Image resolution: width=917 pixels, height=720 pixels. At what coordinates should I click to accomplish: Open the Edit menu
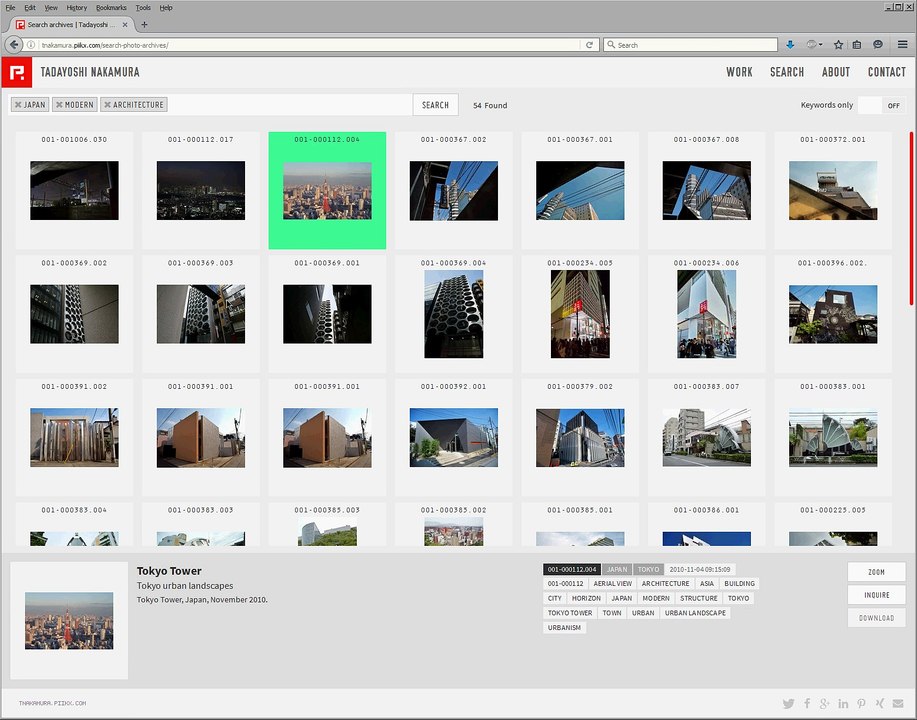pyautogui.click(x=30, y=8)
